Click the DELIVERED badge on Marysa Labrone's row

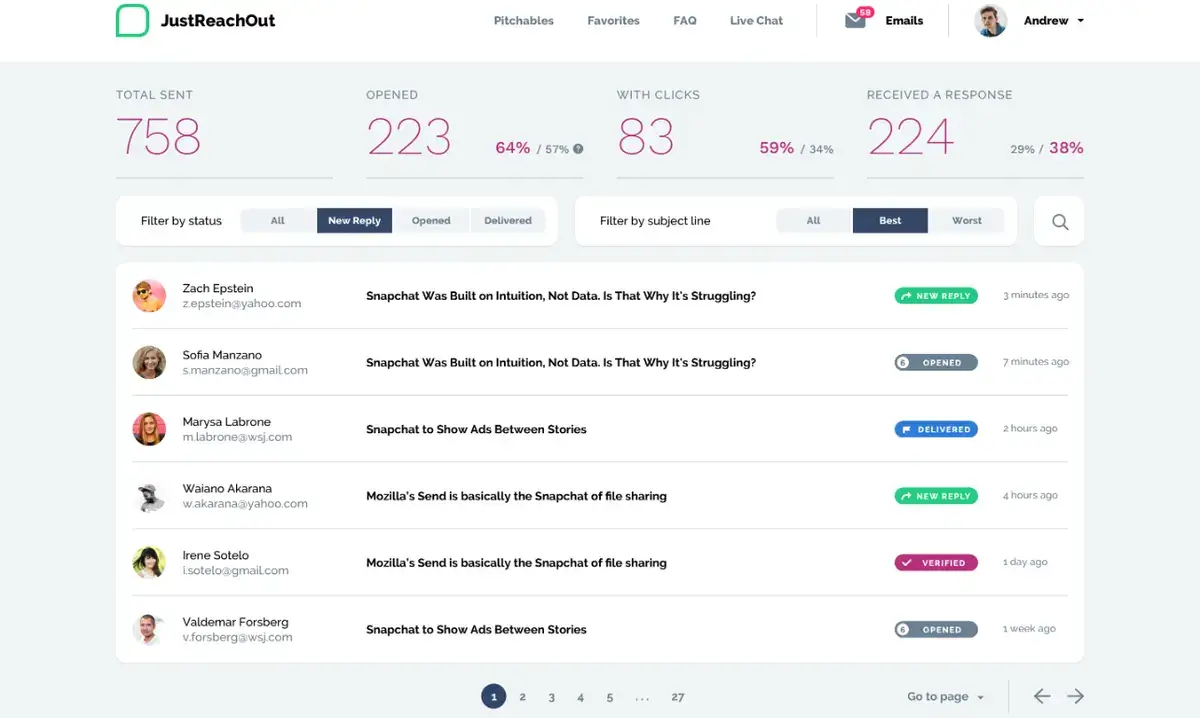936,429
